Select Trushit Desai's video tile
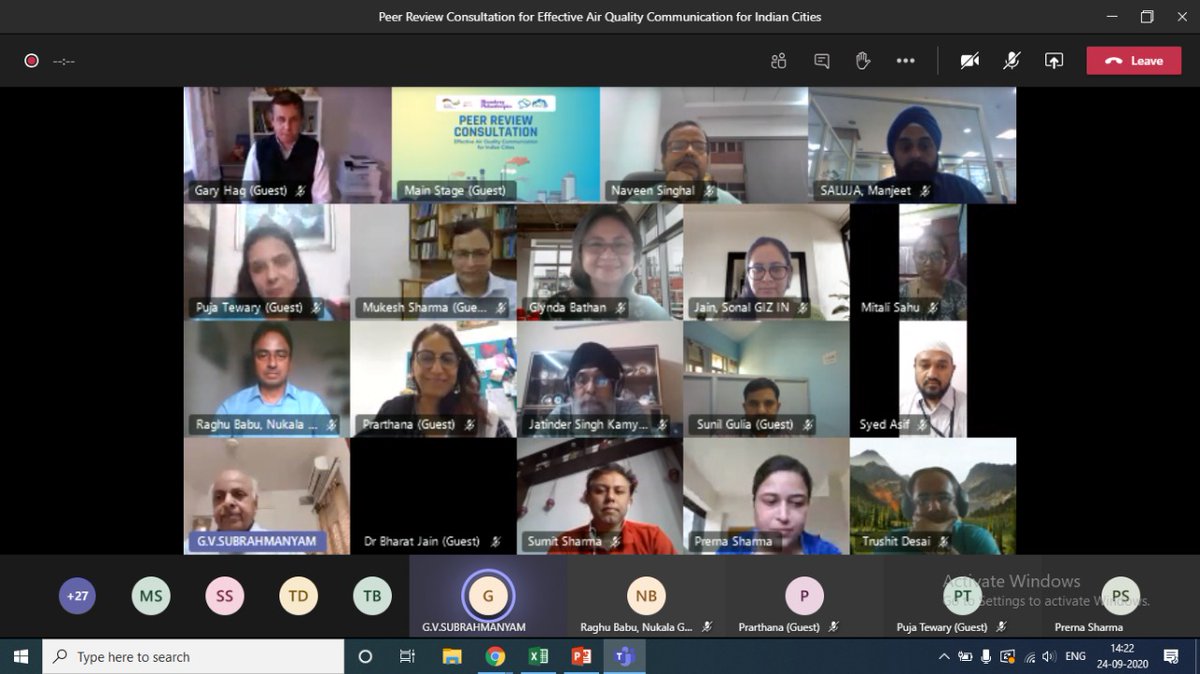 coord(933,496)
